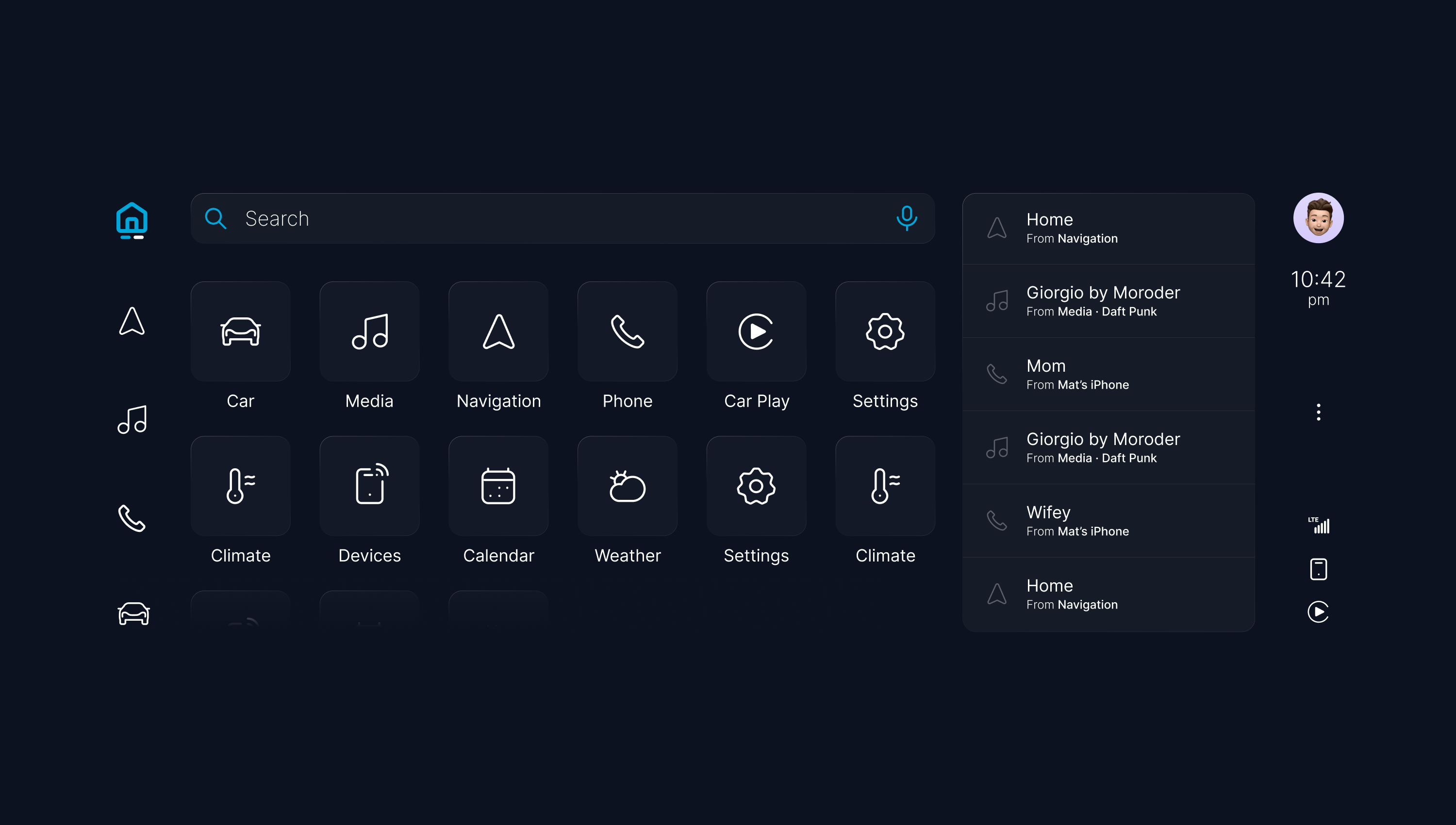Viewport: 1456px width, 825px height.
Task: Call Wifey from Mat's iPhone
Action: pos(1108,520)
